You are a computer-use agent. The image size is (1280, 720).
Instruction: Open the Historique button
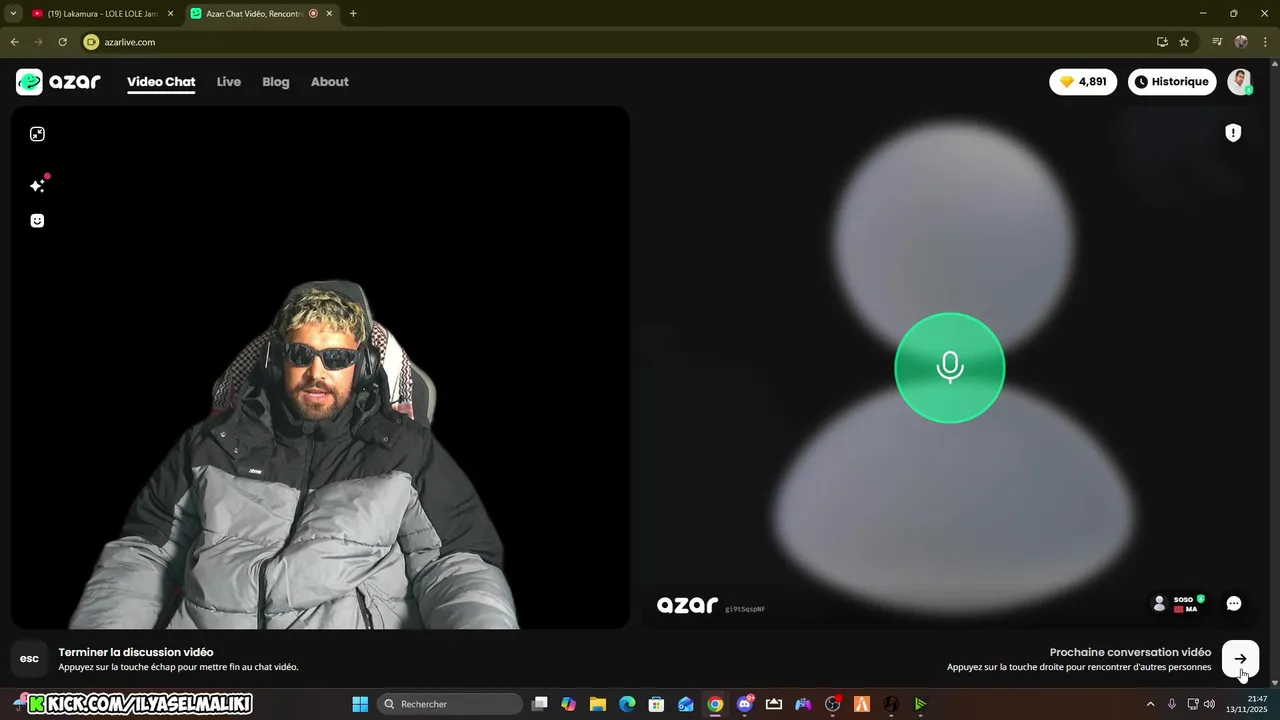click(x=1172, y=82)
